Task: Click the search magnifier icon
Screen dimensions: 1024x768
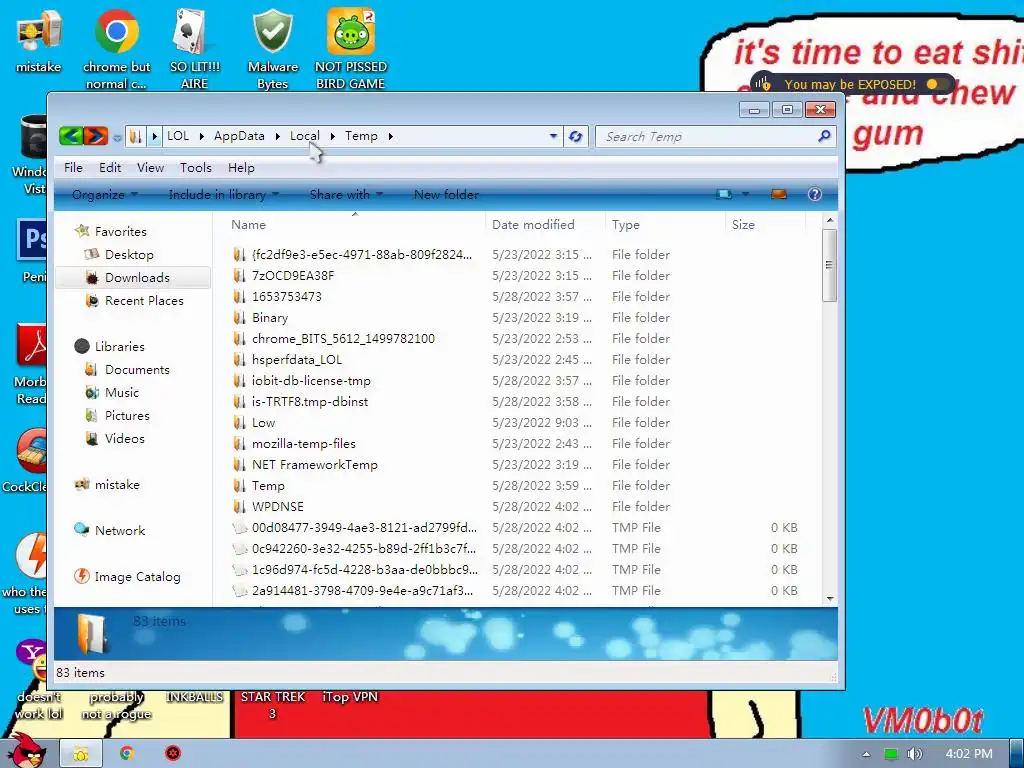Action: 824,136
